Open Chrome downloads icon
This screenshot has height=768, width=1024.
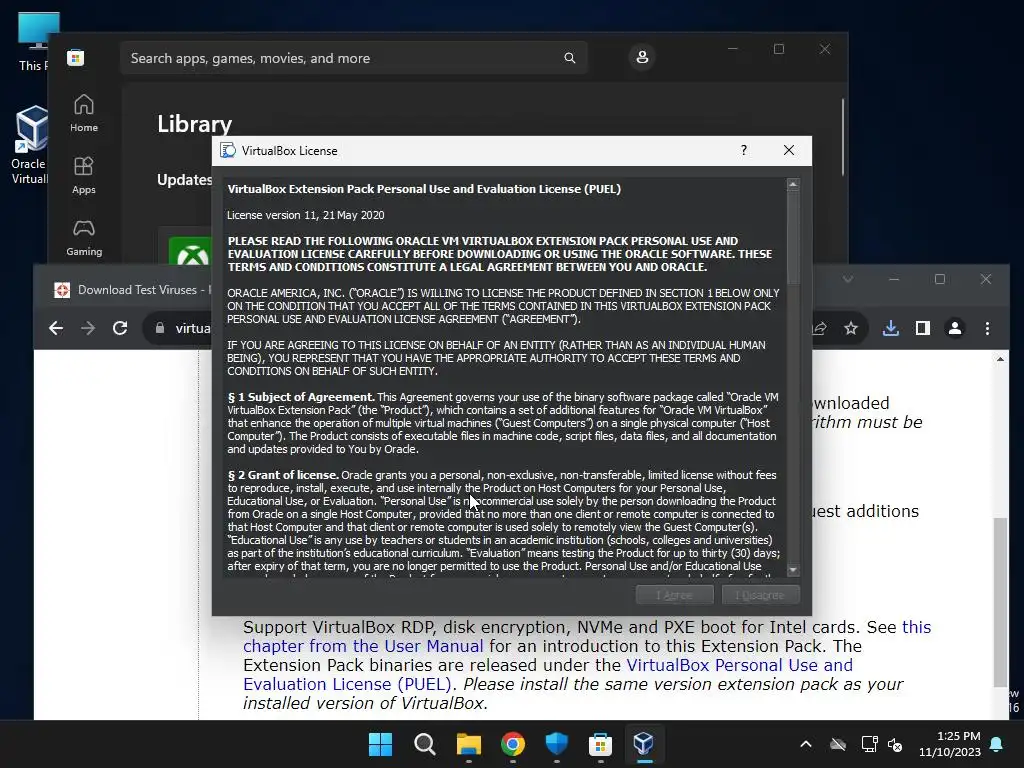click(x=891, y=328)
